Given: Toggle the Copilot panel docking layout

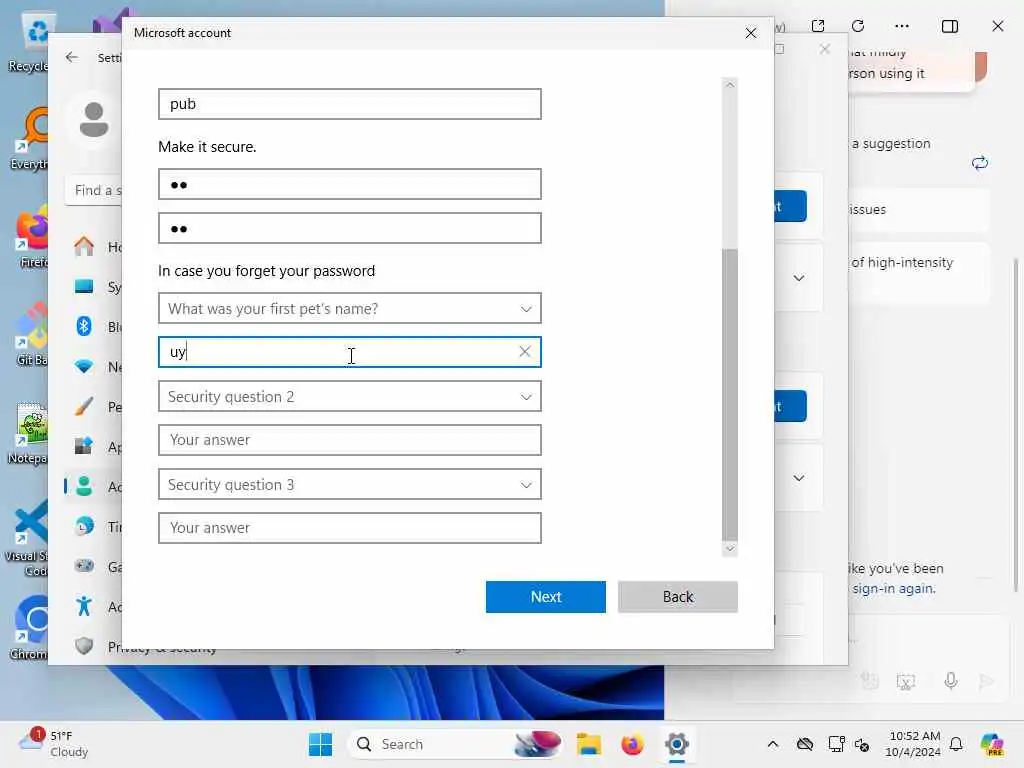Looking at the screenshot, I should click(x=950, y=26).
